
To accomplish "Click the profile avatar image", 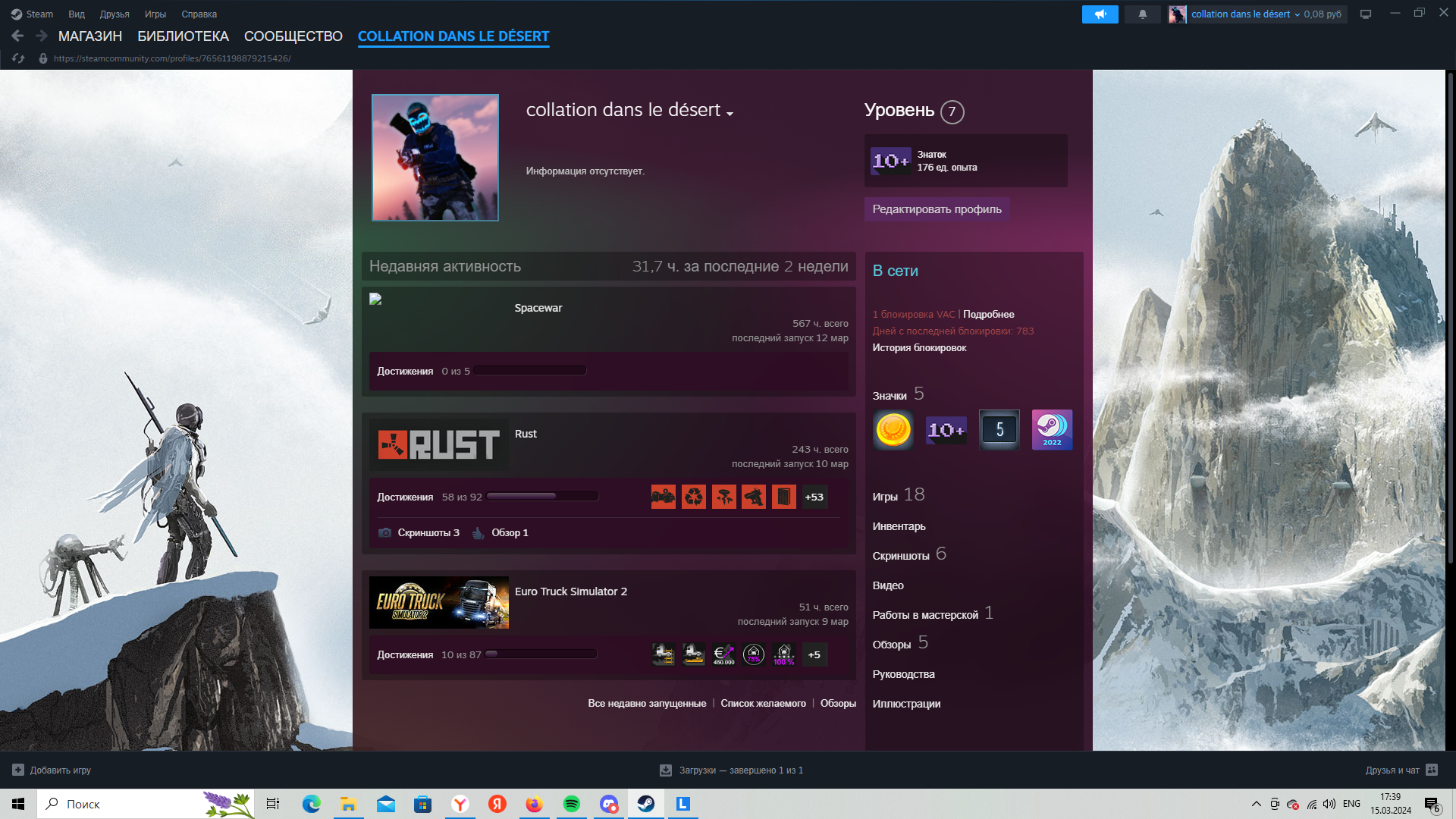I will pos(435,158).
